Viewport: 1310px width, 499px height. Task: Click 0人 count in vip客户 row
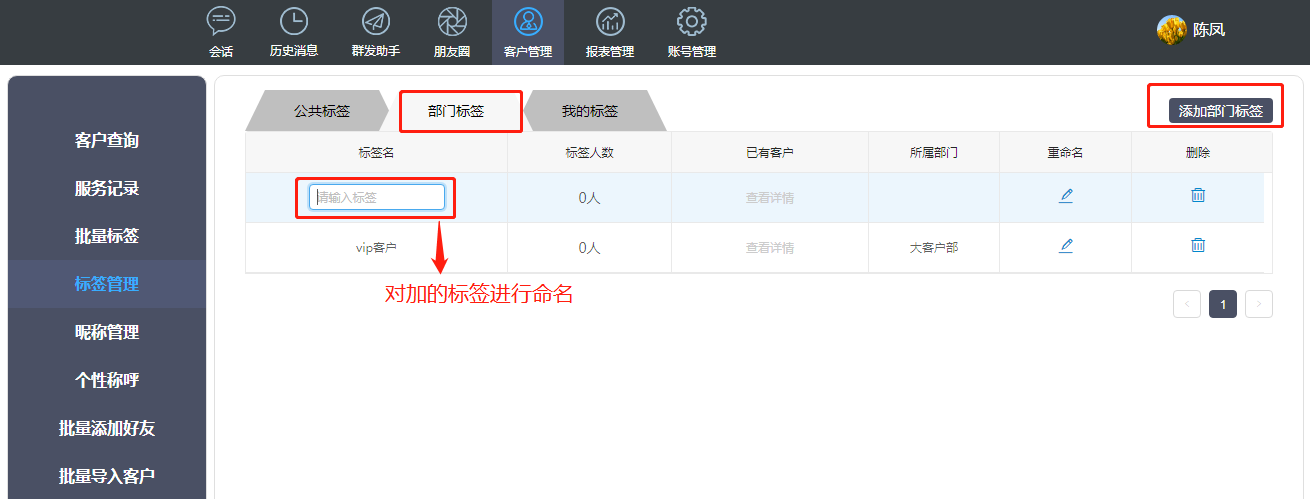tap(590, 248)
